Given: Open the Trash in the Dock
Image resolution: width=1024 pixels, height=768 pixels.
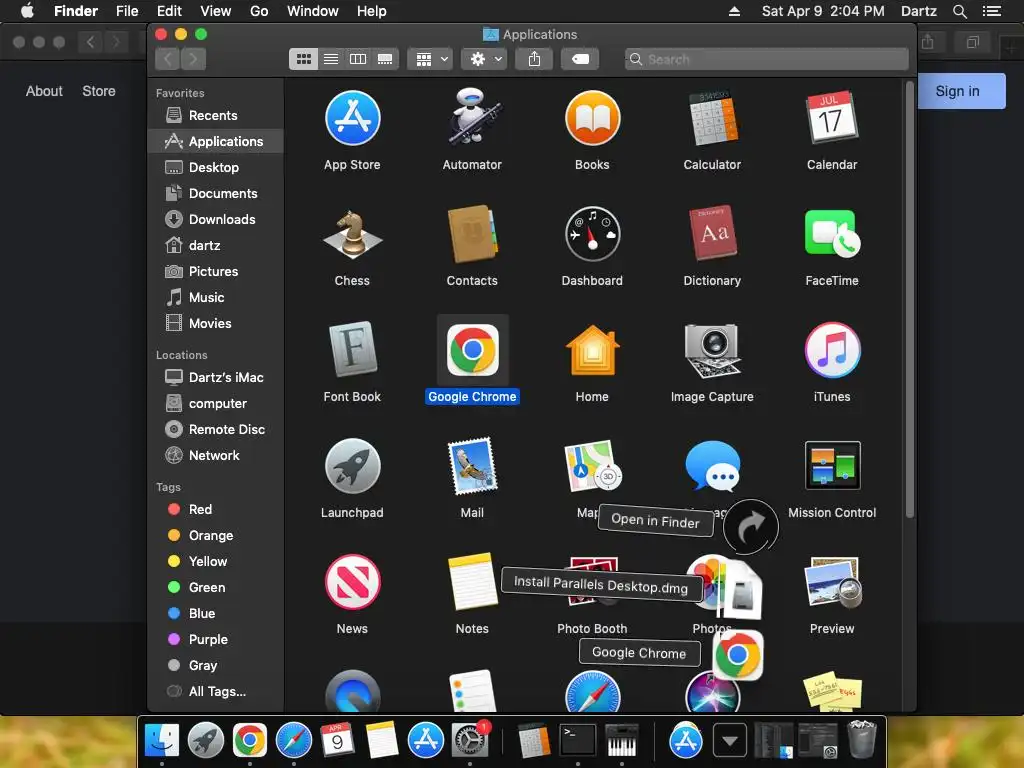Looking at the screenshot, I should click(x=861, y=739).
